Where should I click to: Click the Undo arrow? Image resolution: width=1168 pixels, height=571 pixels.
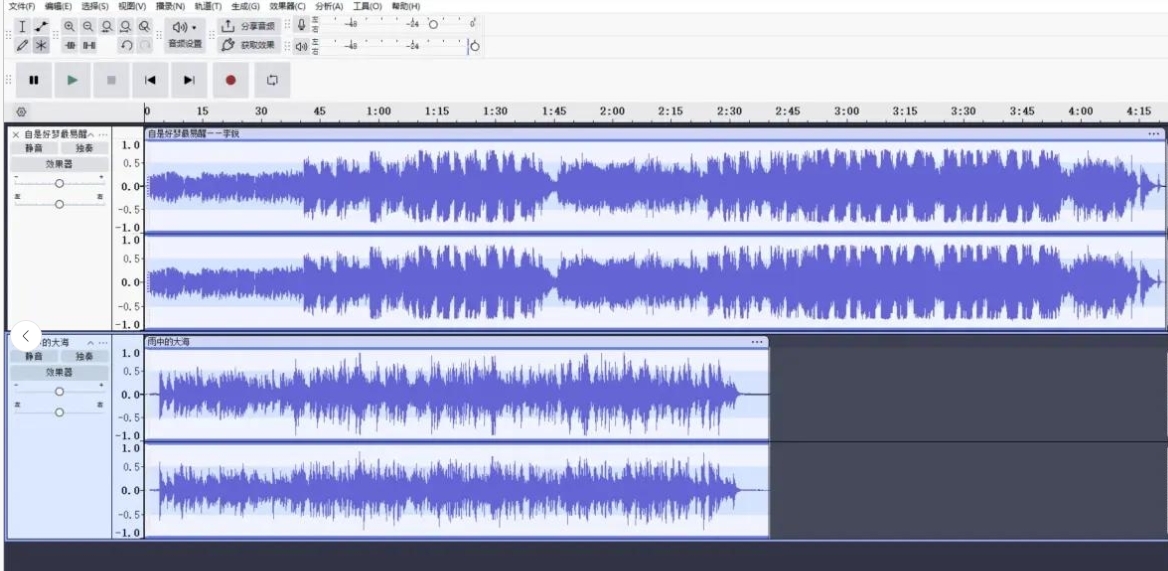[127, 45]
